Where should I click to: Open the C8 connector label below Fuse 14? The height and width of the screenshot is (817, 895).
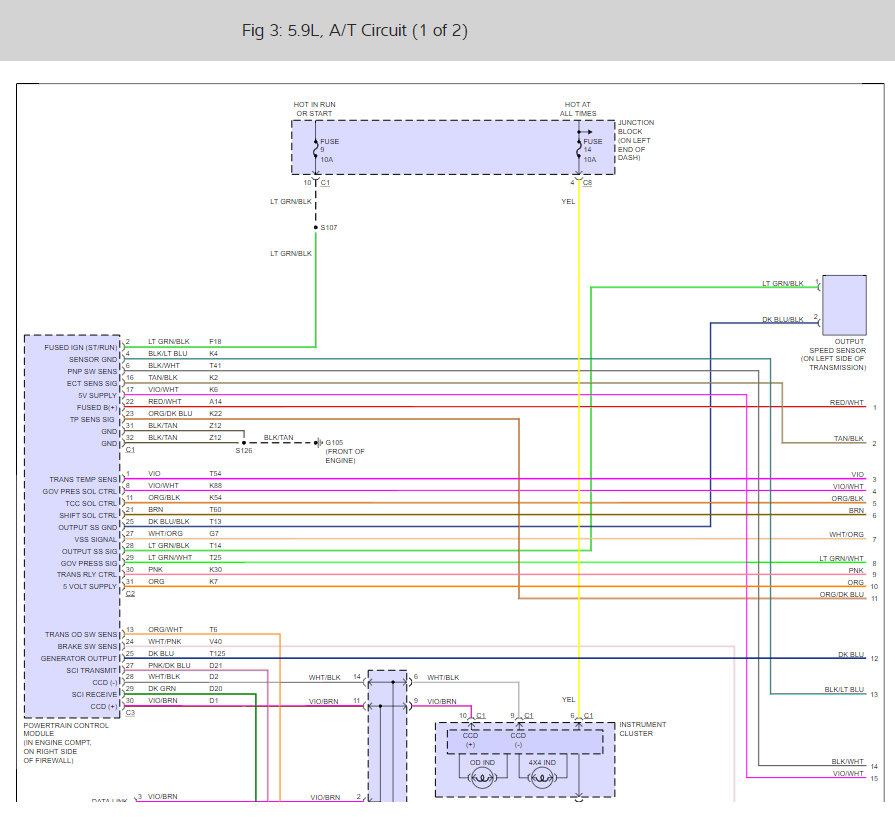coord(585,183)
